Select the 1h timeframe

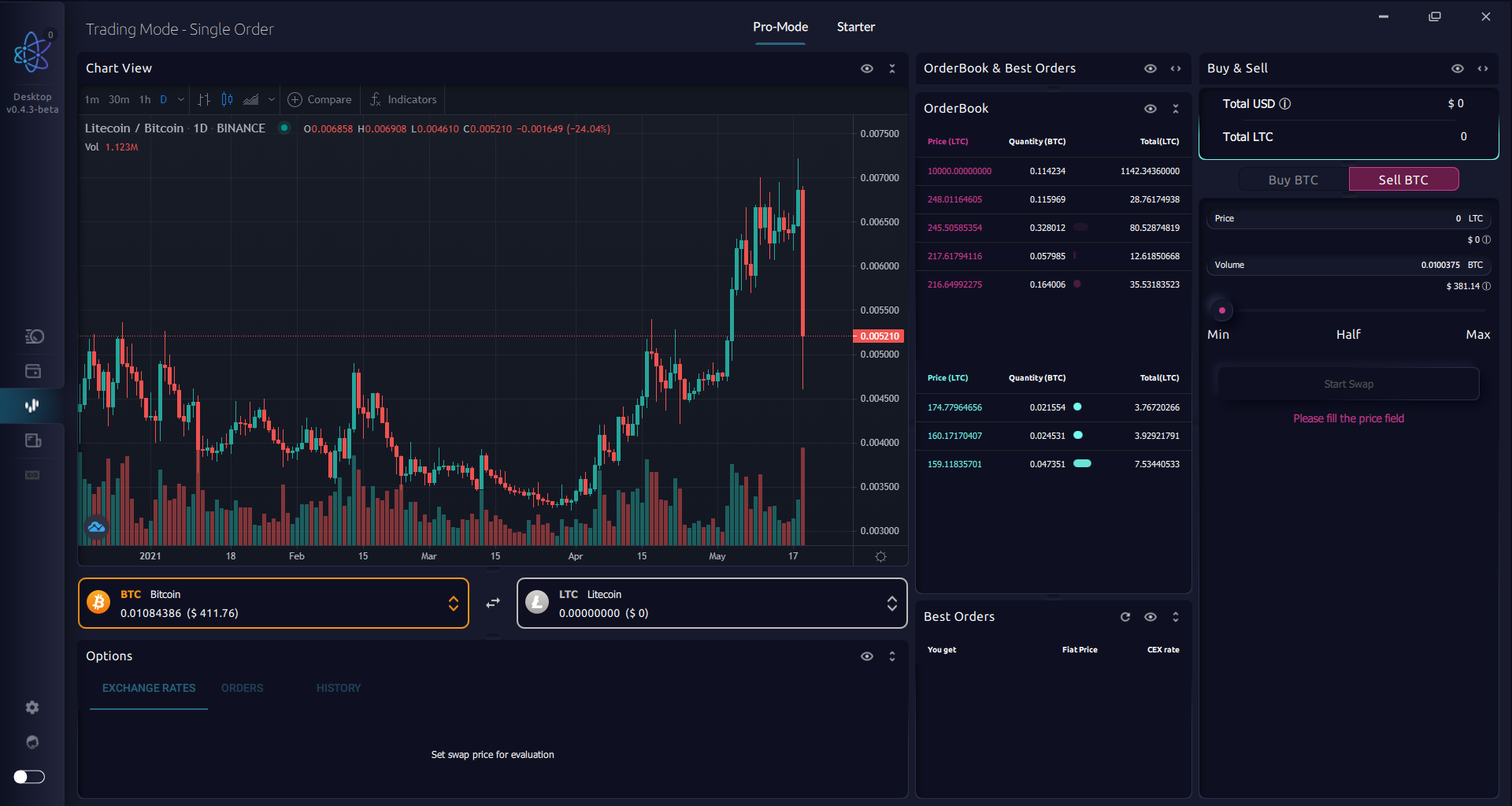(x=145, y=99)
